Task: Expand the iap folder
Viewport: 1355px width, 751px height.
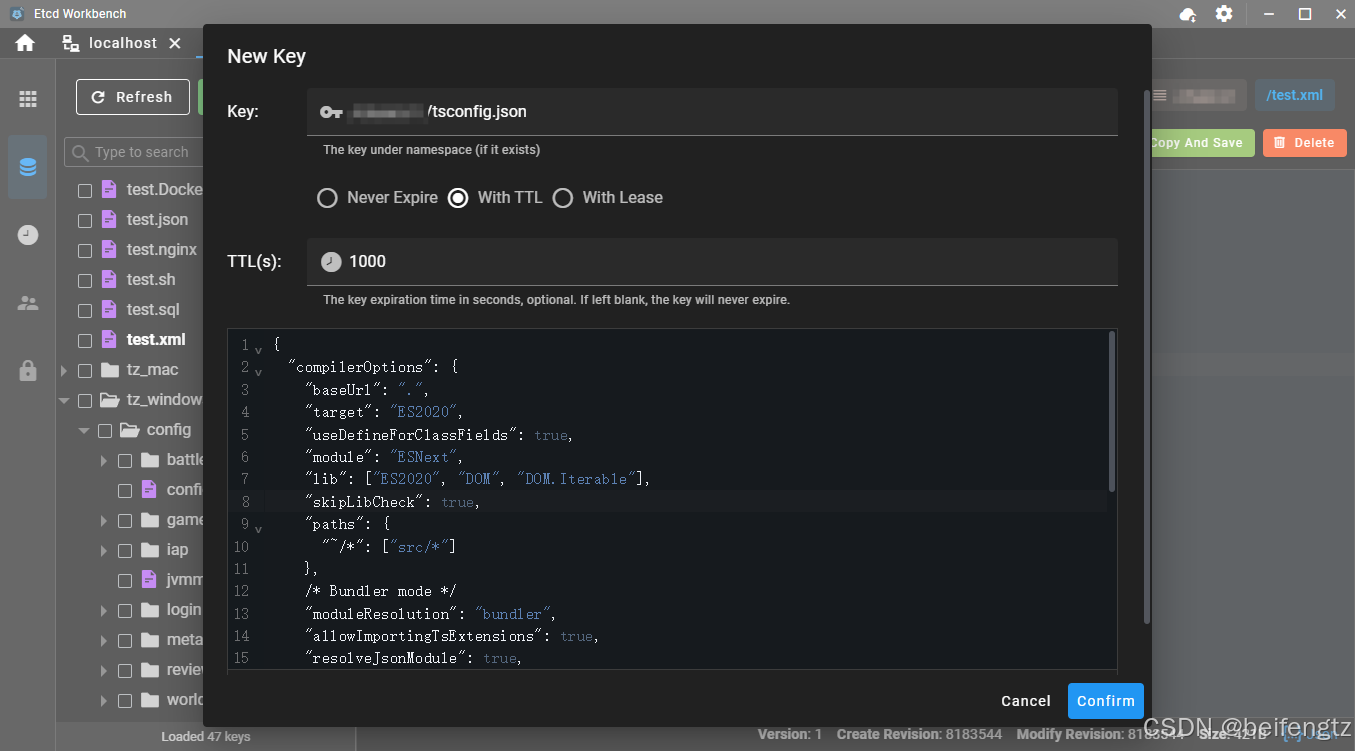Action: pyautogui.click(x=104, y=550)
